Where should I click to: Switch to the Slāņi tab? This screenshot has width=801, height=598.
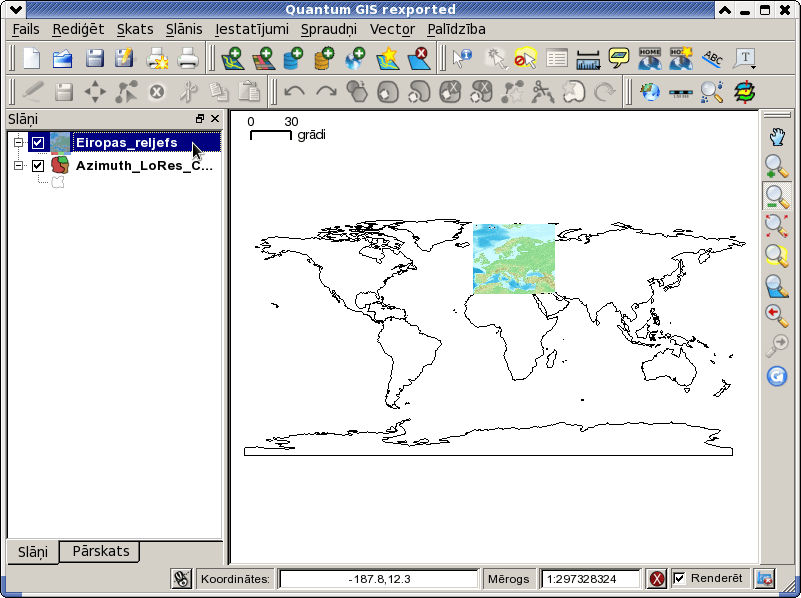pos(33,552)
